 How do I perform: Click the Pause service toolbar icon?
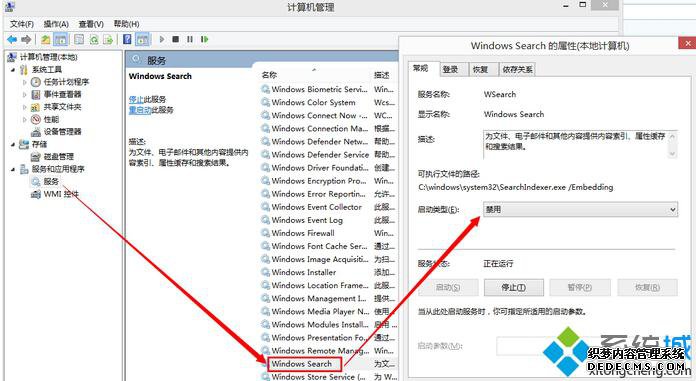click(190, 40)
